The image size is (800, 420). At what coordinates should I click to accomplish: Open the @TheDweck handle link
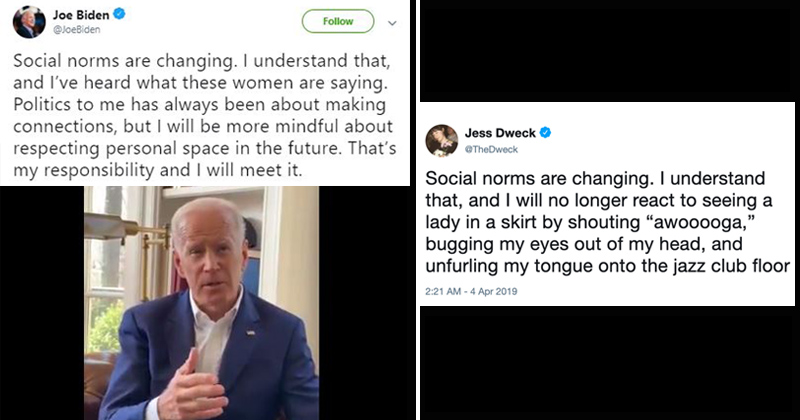click(491, 150)
